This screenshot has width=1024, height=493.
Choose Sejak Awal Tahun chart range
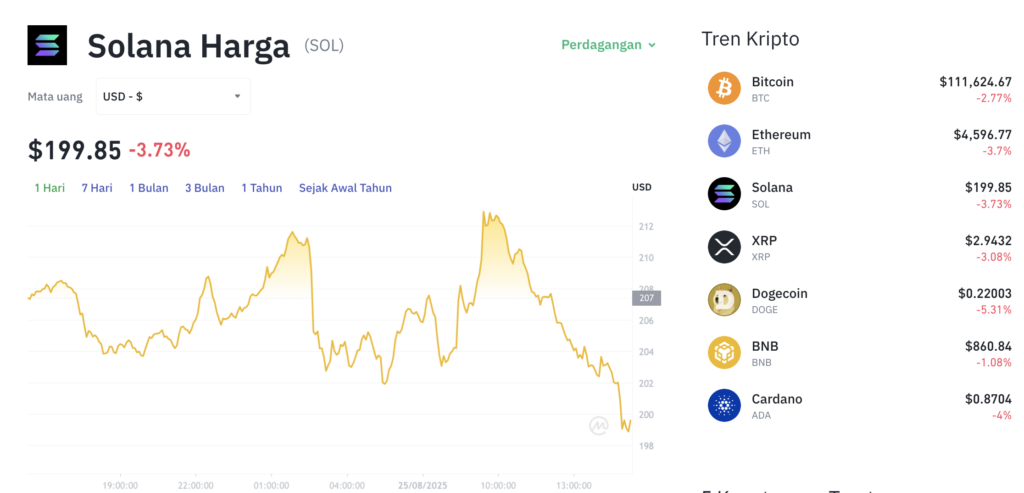345,188
